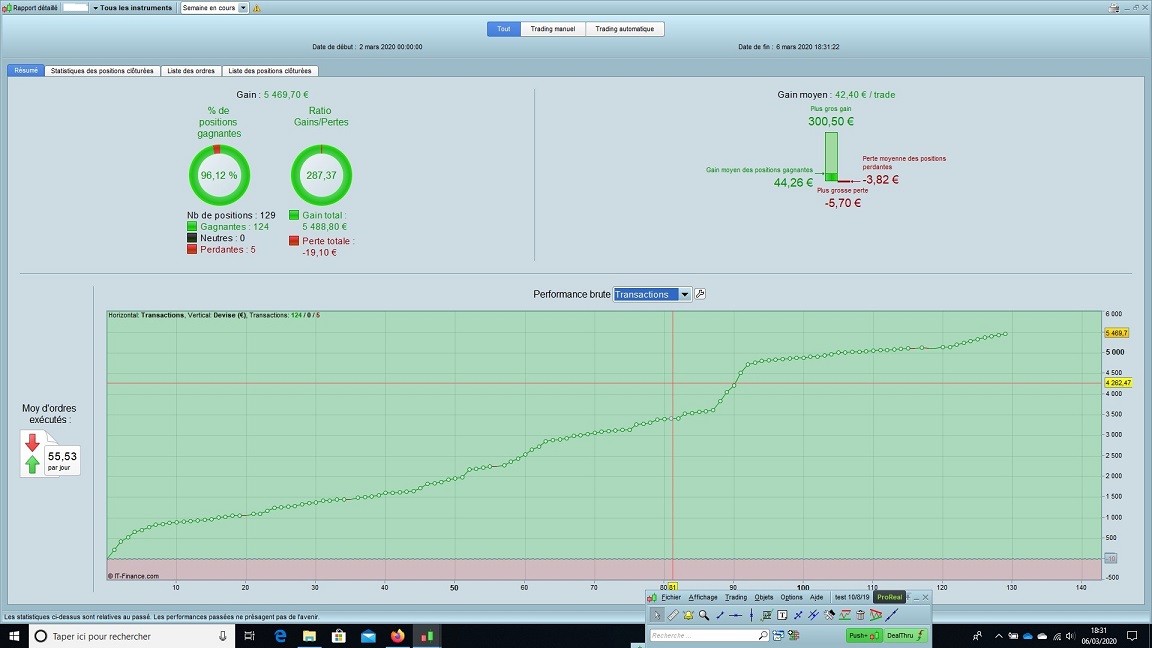Click the chart indicator tool icon
This screenshot has height=648, width=1152.
tap(766, 615)
